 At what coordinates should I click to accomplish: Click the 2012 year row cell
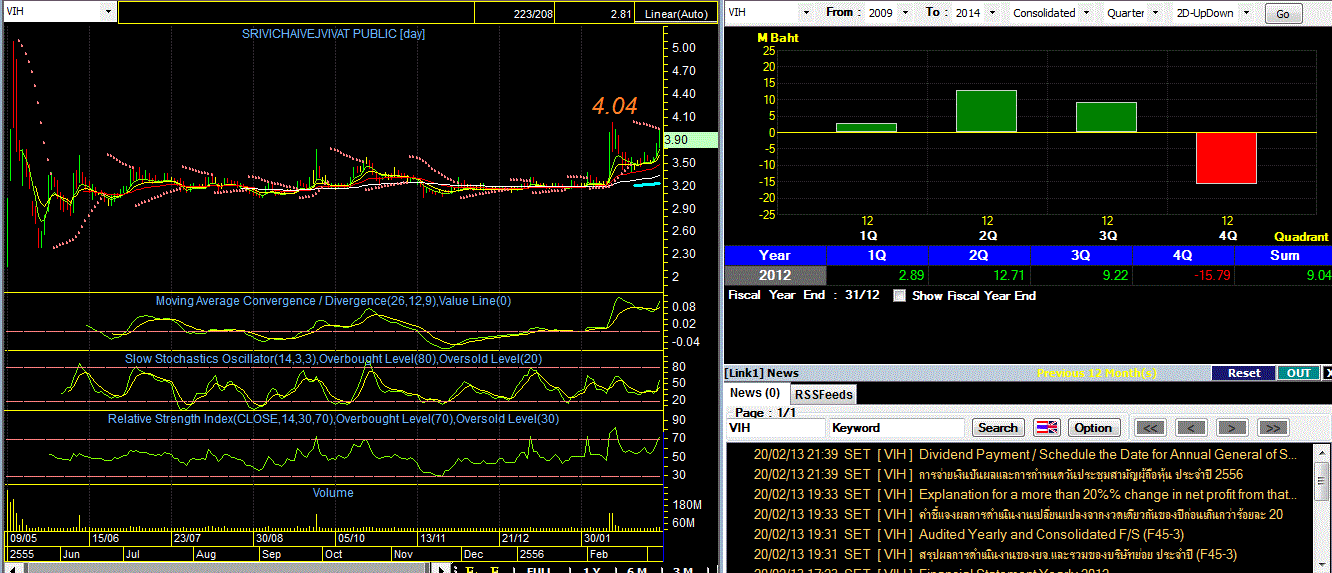775,275
